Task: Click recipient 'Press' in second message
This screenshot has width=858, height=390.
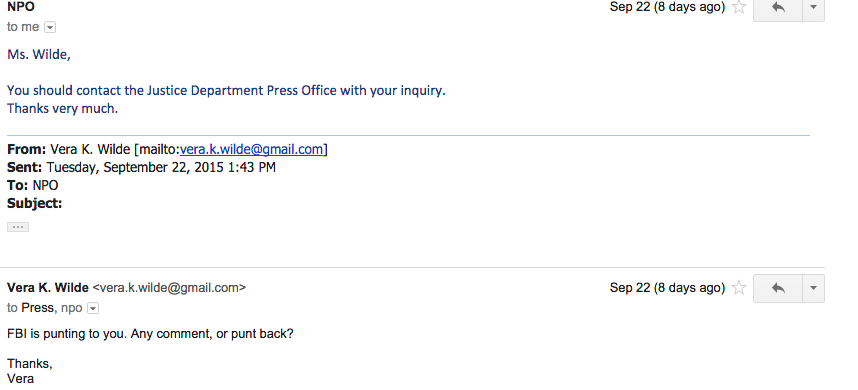Action: (x=37, y=308)
